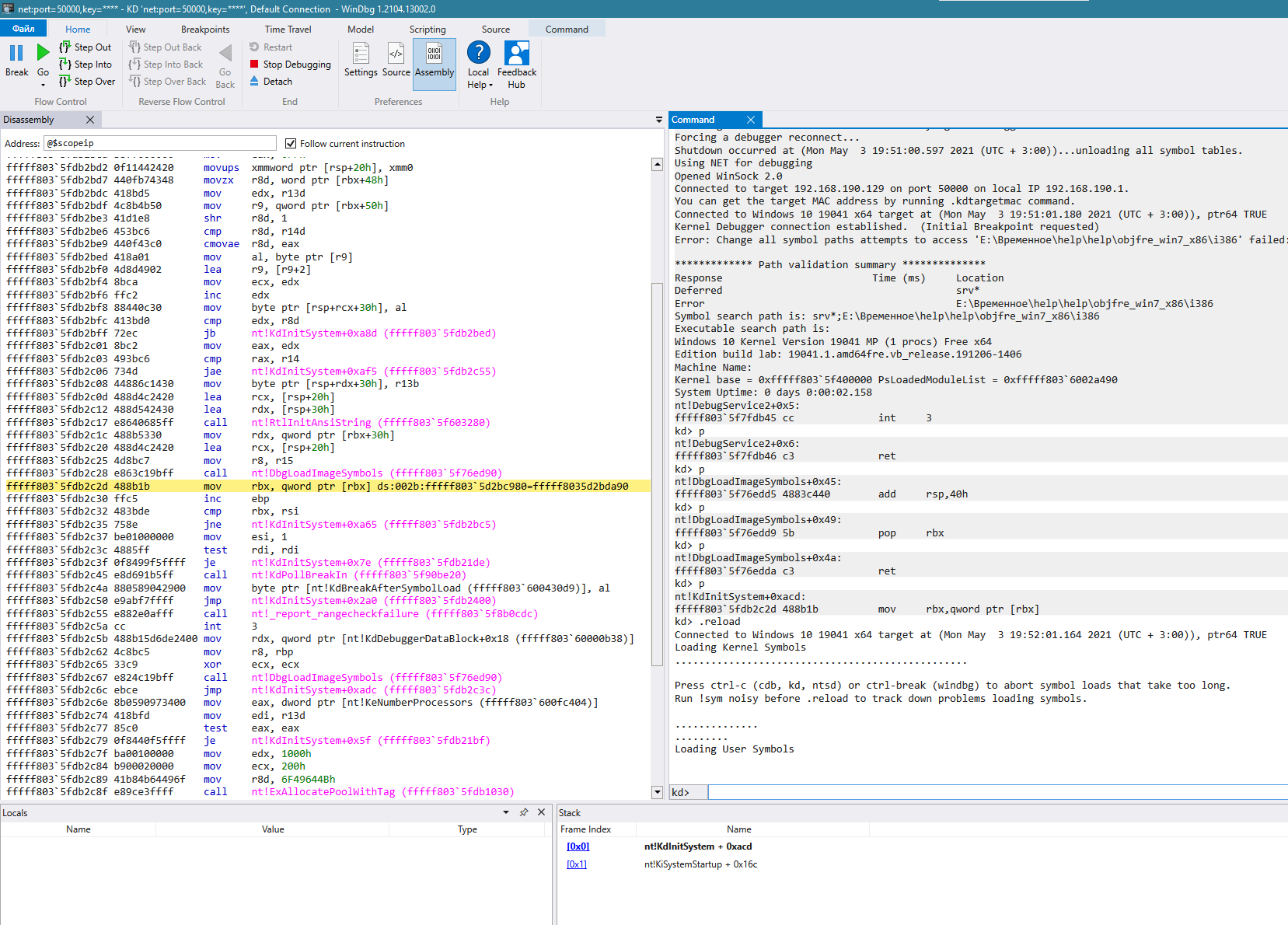Click the kd> command input field
This screenshot has width=1288, height=925.
point(995,792)
